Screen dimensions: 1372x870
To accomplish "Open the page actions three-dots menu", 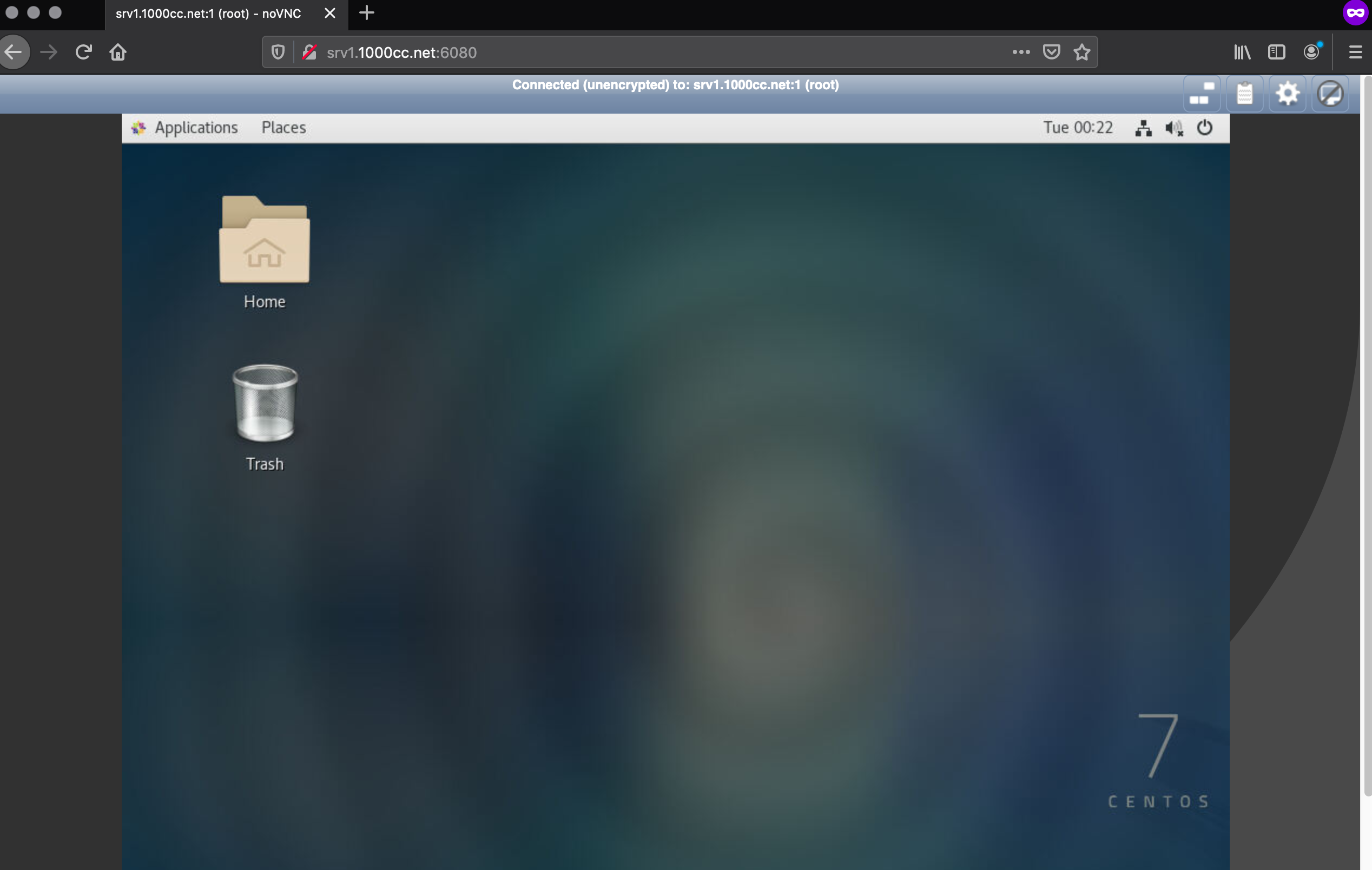I will (1020, 52).
